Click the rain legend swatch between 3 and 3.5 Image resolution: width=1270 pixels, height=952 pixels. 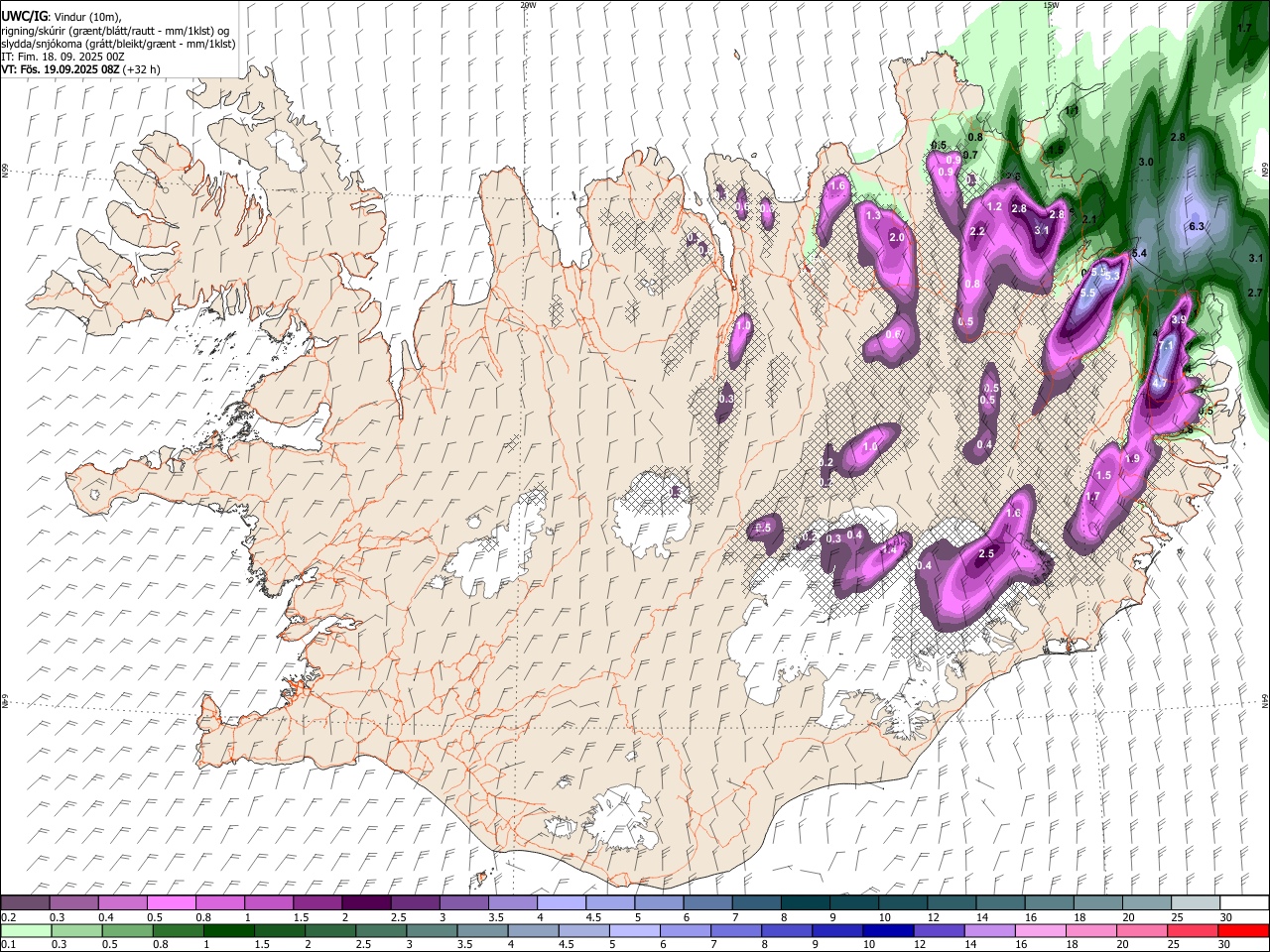(432, 930)
